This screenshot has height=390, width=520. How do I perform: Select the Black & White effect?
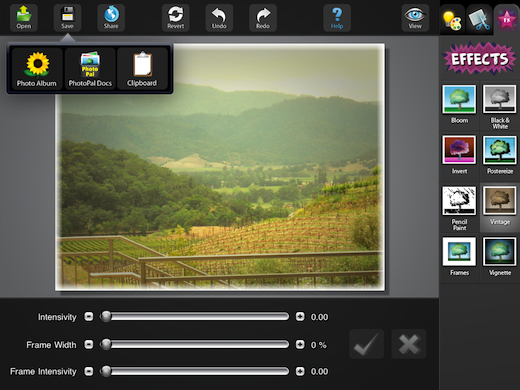(x=500, y=107)
